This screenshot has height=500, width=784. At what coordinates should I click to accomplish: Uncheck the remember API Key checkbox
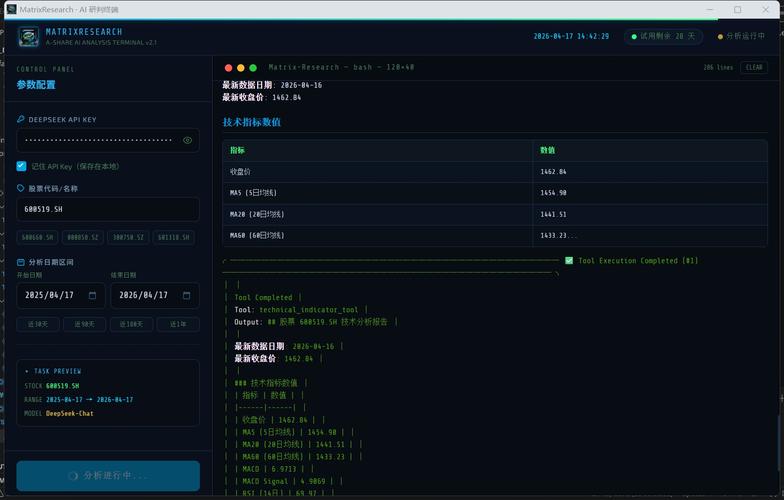pos(22,166)
